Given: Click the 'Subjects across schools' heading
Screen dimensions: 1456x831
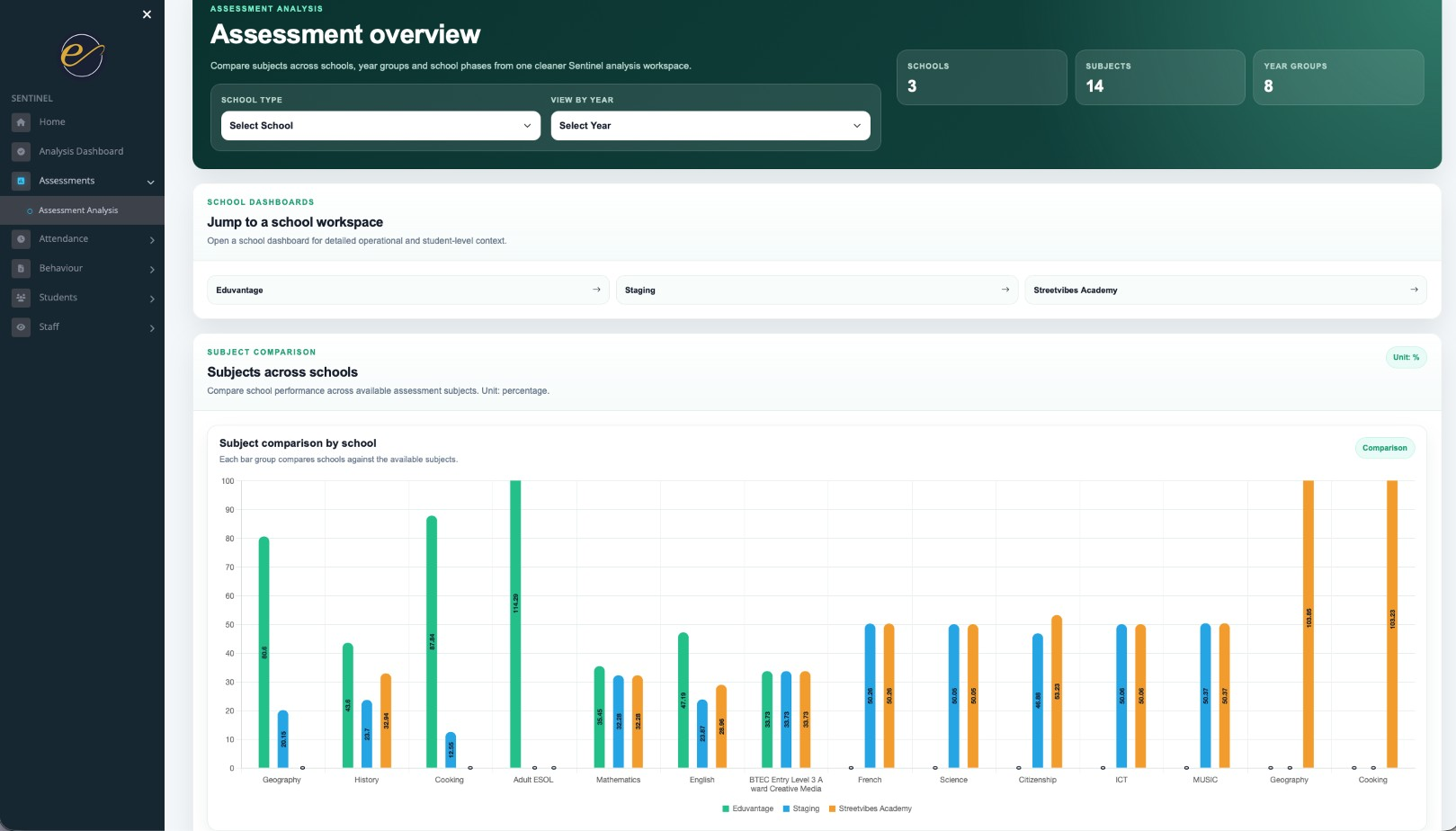Looking at the screenshot, I should click(x=282, y=372).
